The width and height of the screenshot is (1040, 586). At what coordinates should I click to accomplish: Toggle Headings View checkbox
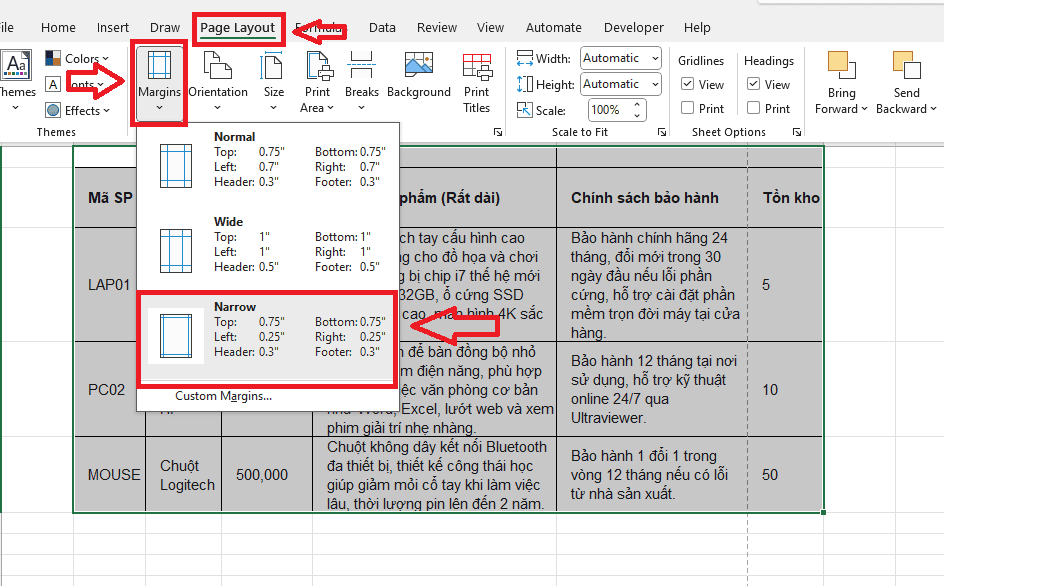point(753,84)
